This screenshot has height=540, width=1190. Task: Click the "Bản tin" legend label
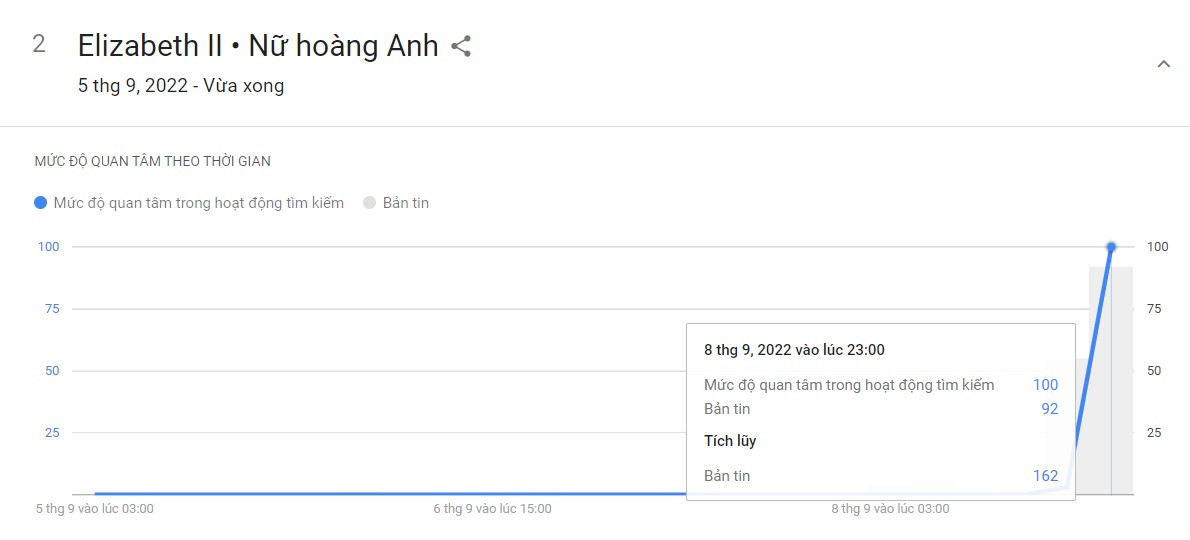point(405,203)
